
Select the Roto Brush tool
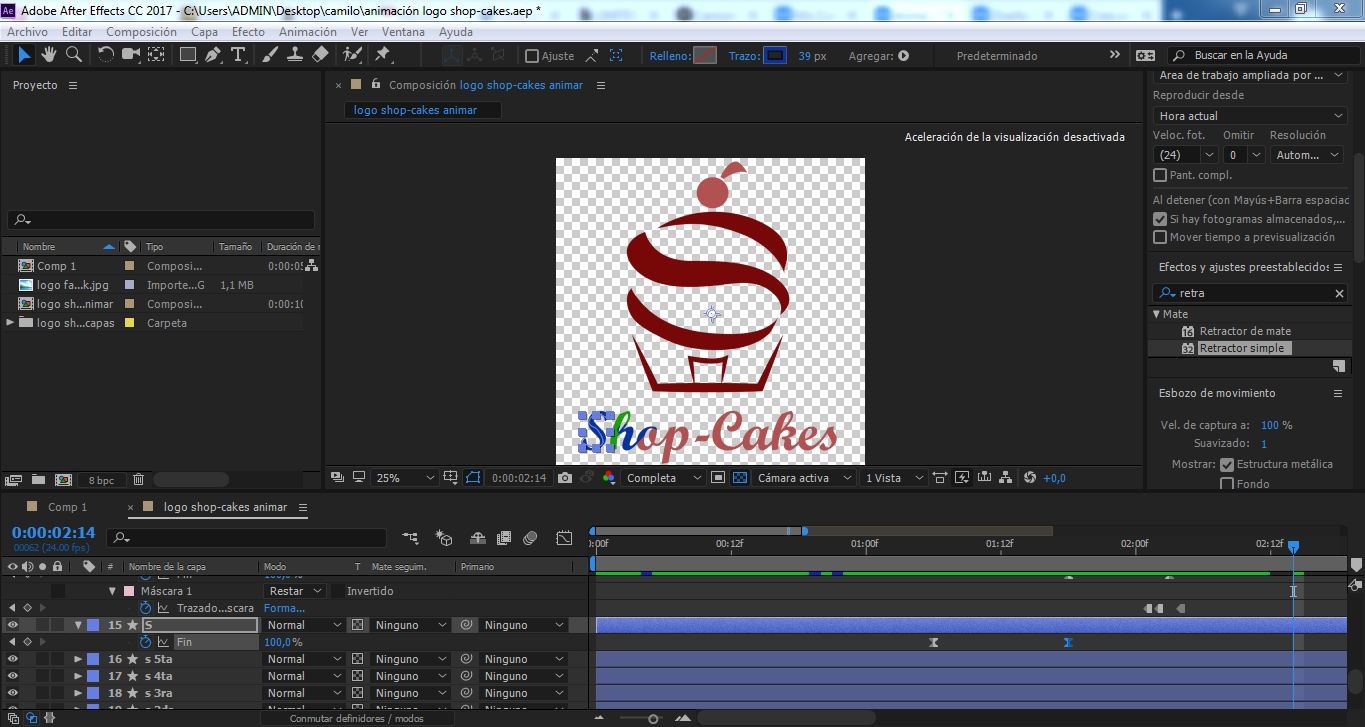click(x=352, y=55)
